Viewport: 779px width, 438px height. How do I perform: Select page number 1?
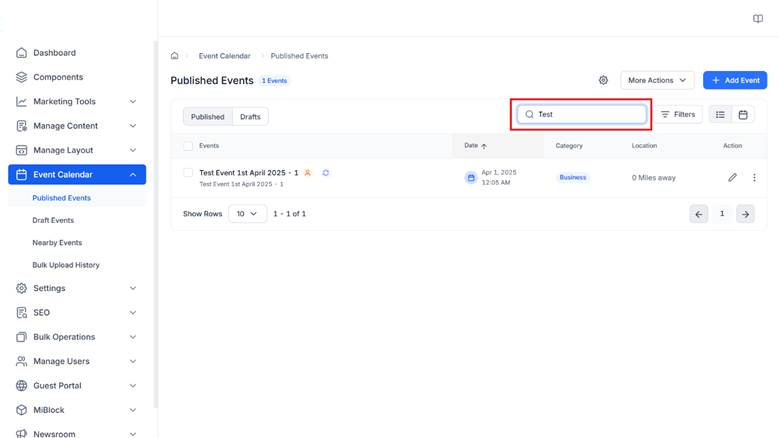click(x=722, y=214)
